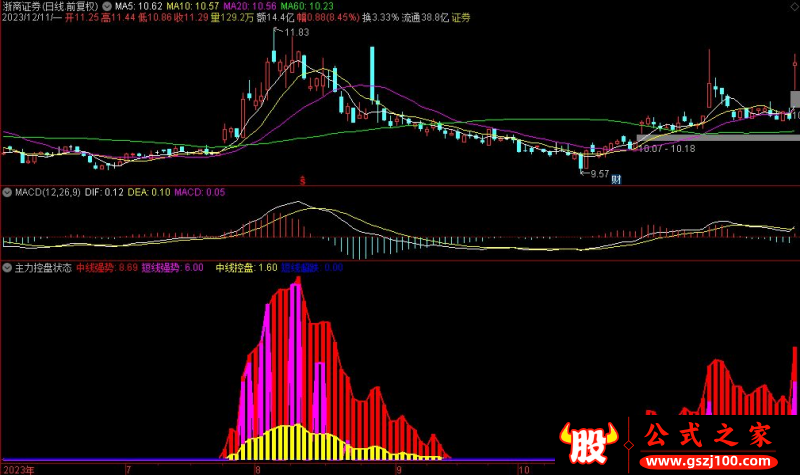The image size is (800, 475).
Task: Click the MA20: 10.56 label
Action: click(249, 7)
